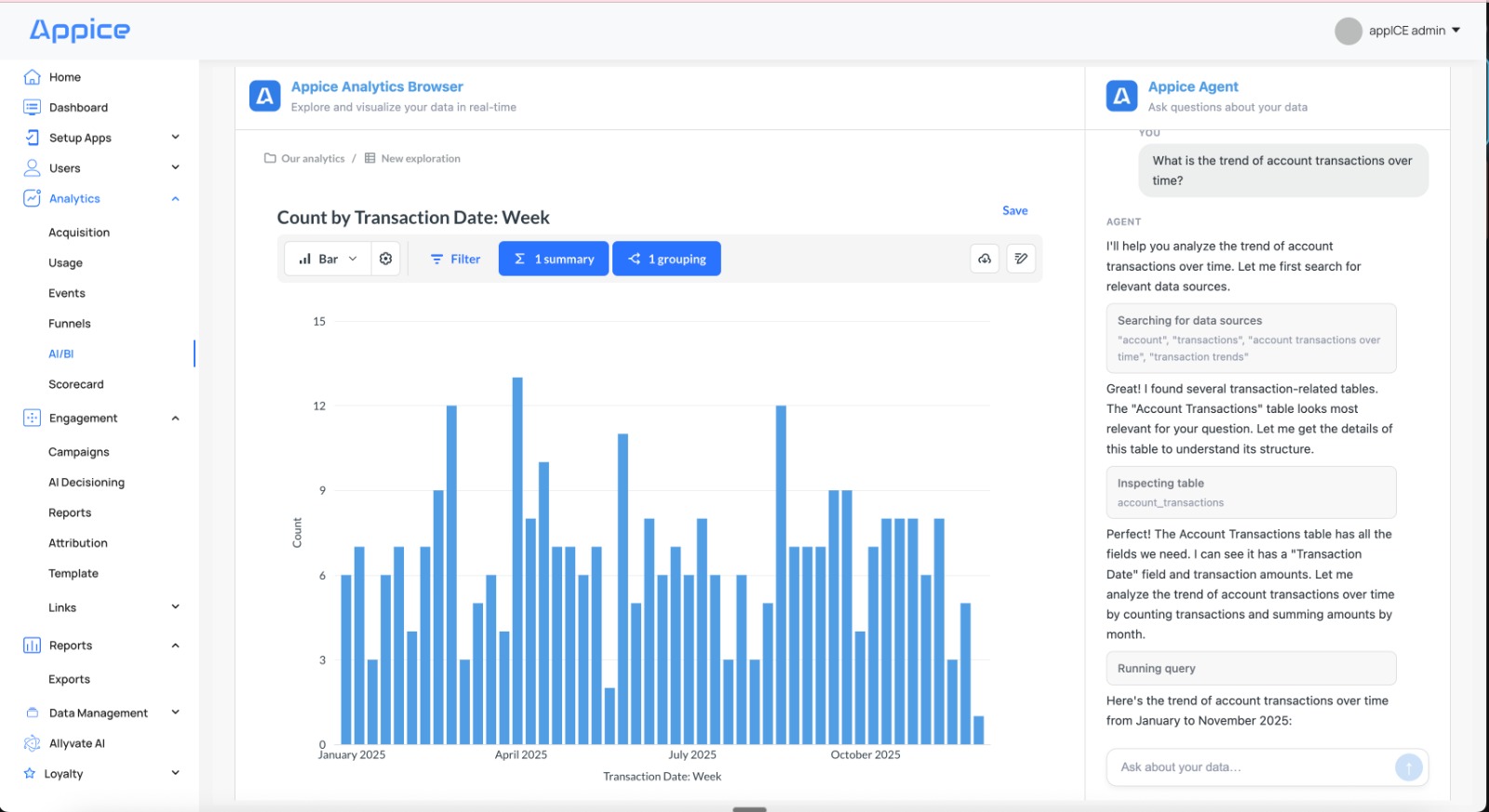The image size is (1489, 812).
Task: Open the Acquisition analytics page
Action: [x=79, y=233]
